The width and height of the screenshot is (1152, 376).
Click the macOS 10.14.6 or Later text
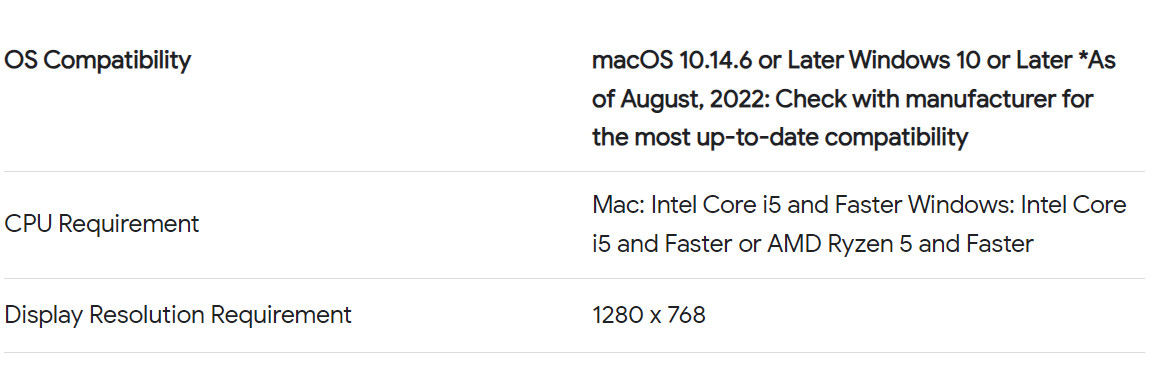tap(686, 60)
